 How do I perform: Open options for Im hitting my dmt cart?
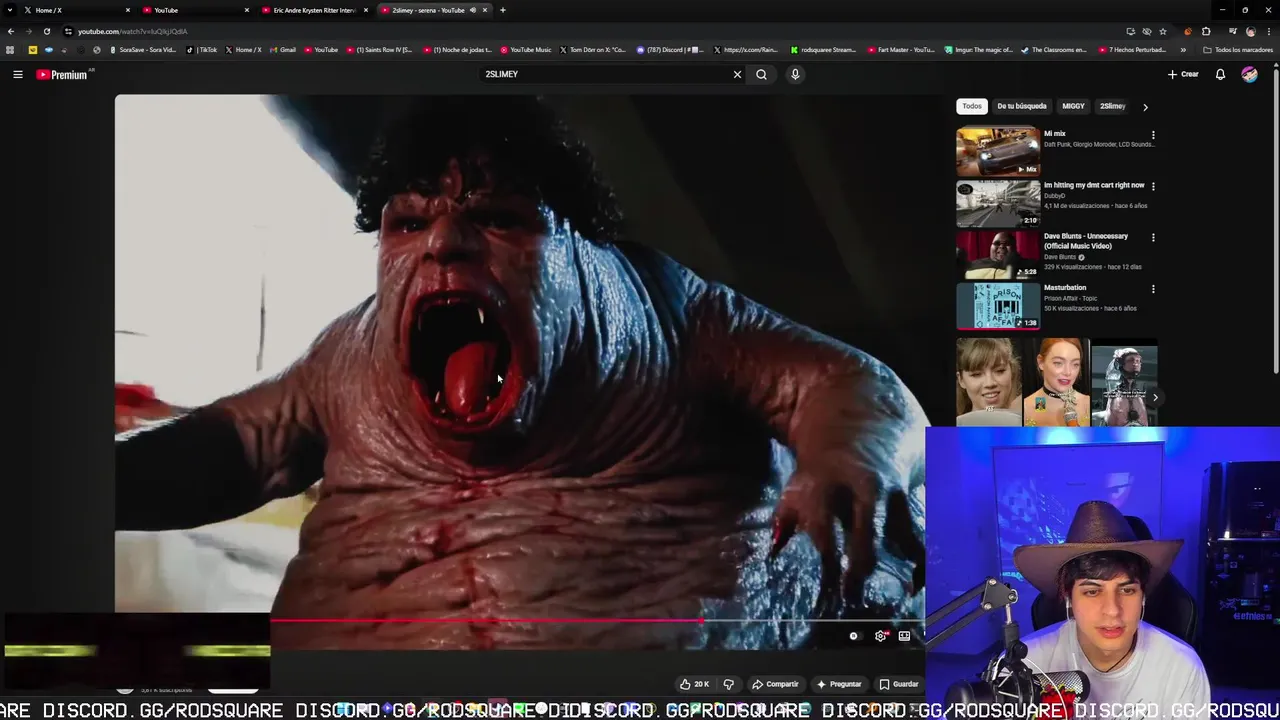tap(1153, 186)
